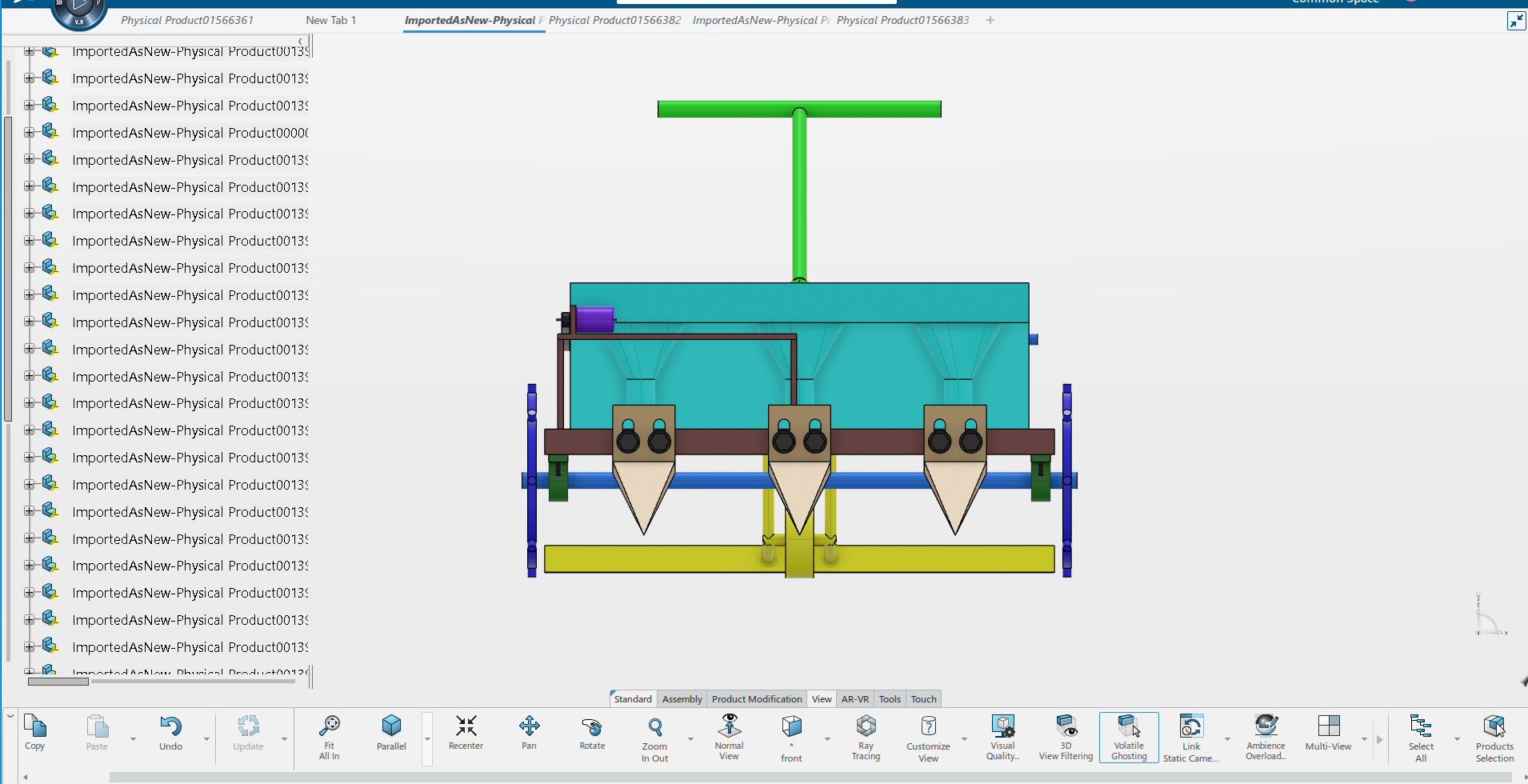Advance toolbar with the right arrow
This screenshot has height=784, width=1528.
pyautogui.click(x=1379, y=740)
